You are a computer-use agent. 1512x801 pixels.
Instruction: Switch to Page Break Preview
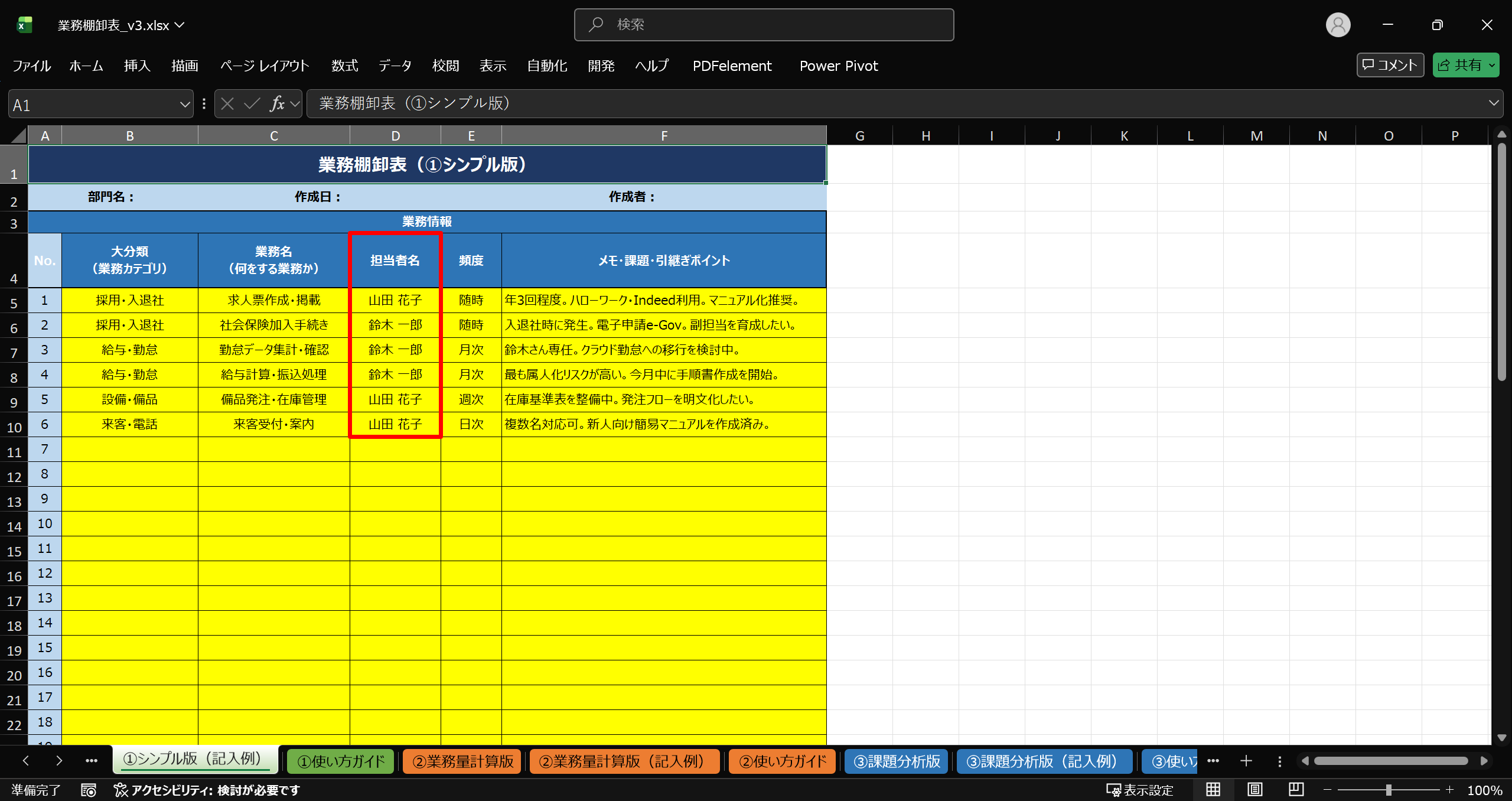[1296, 790]
